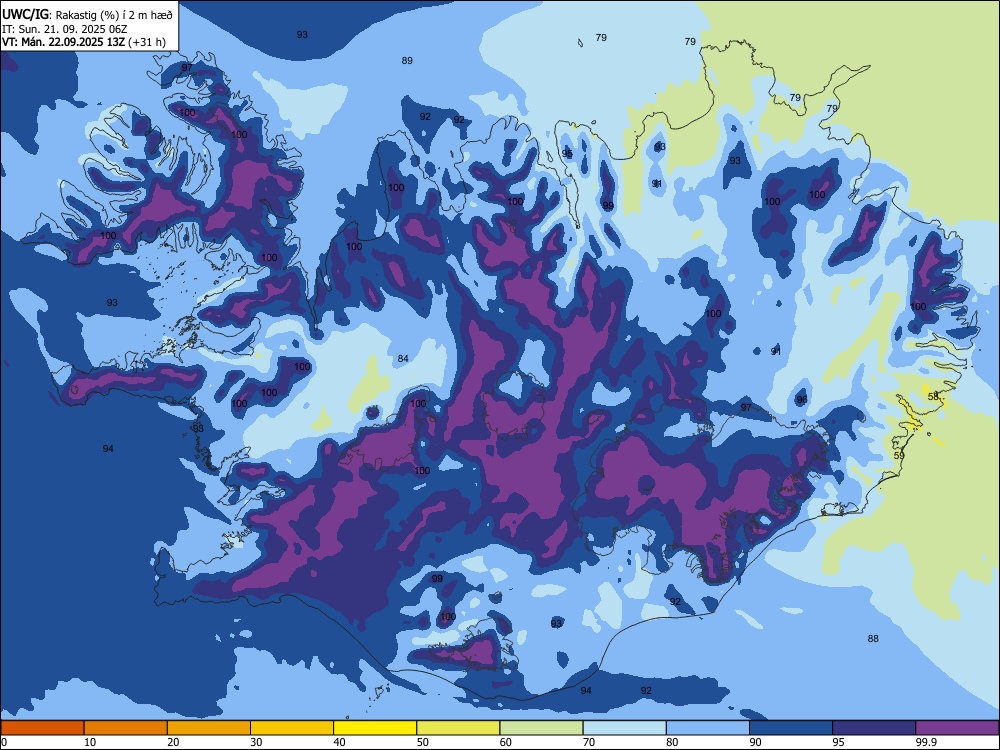This screenshot has height=750, width=1000.
Task: Click the legend tick label '10'
Action: tap(90, 742)
